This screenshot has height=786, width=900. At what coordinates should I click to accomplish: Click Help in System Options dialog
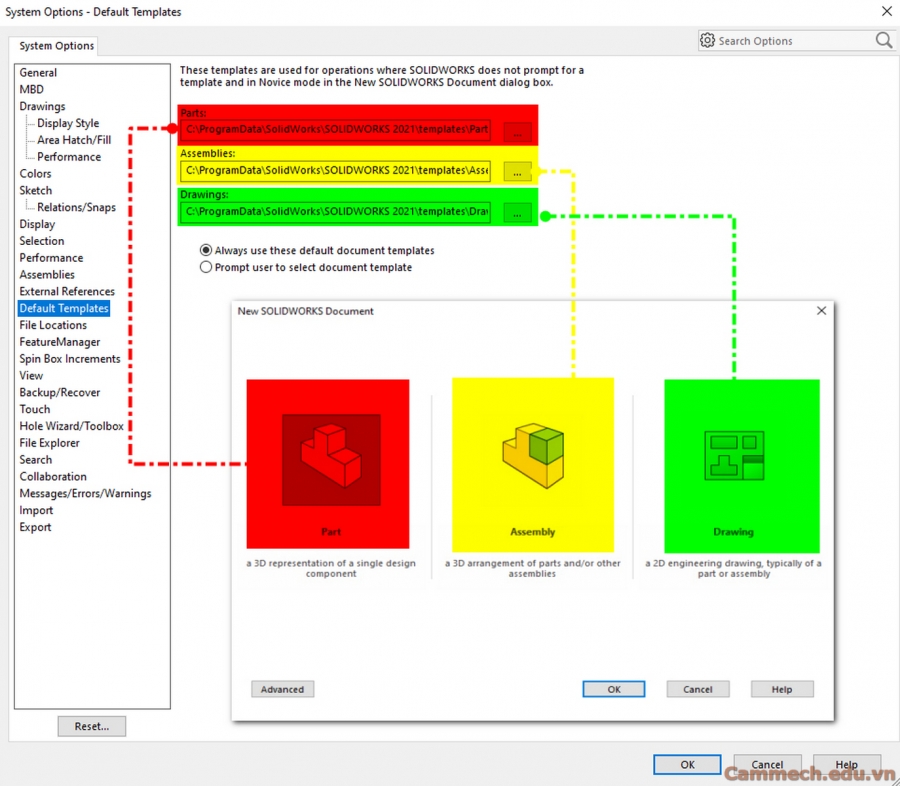[847, 764]
